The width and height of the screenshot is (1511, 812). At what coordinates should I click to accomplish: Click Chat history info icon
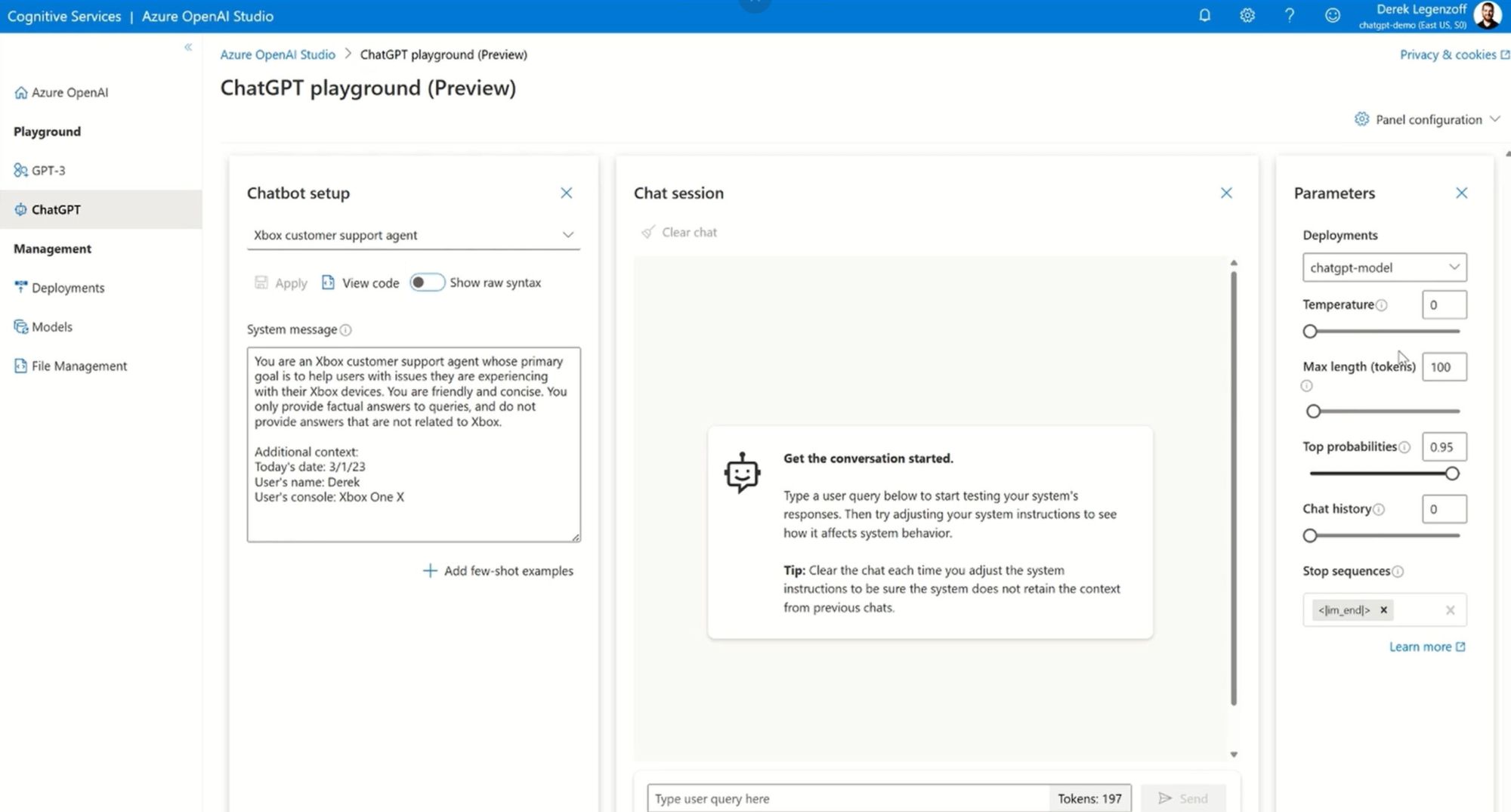point(1379,509)
